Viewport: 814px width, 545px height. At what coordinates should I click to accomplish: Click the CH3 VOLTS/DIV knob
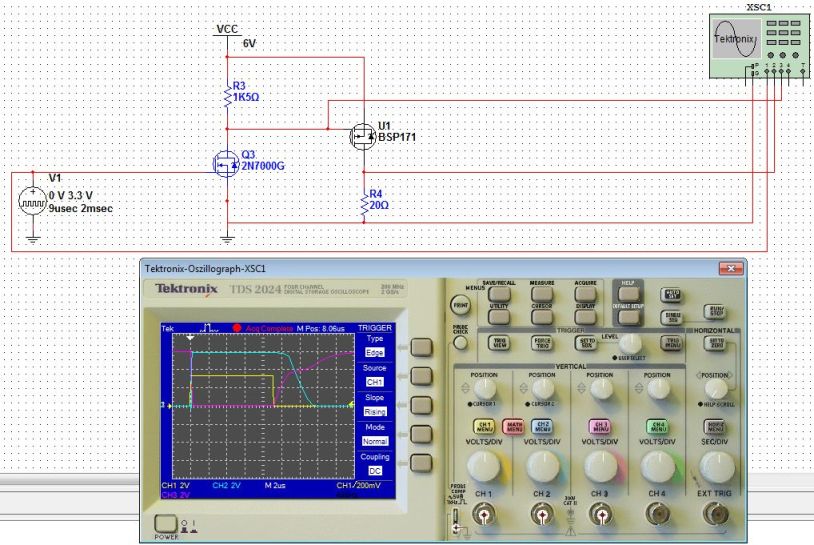(x=601, y=466)
